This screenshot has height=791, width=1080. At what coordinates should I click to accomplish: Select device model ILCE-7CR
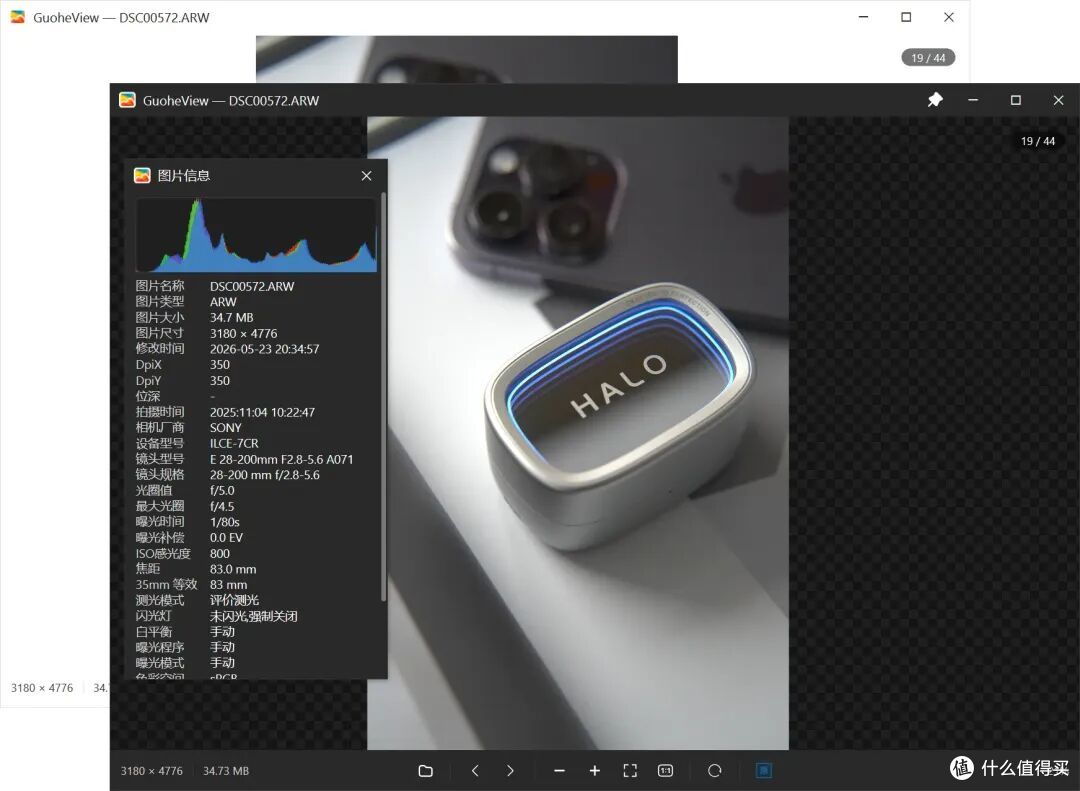point(234,444)
